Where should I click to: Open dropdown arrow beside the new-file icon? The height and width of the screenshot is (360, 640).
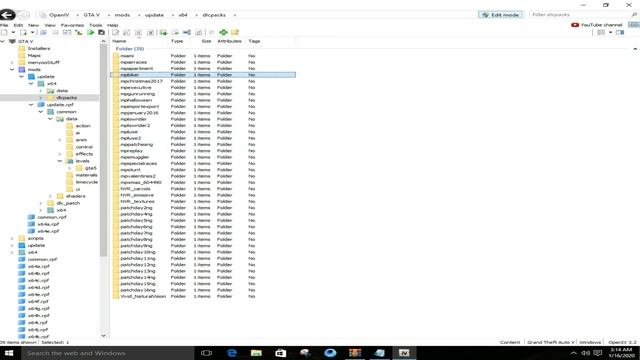point(13,32)
